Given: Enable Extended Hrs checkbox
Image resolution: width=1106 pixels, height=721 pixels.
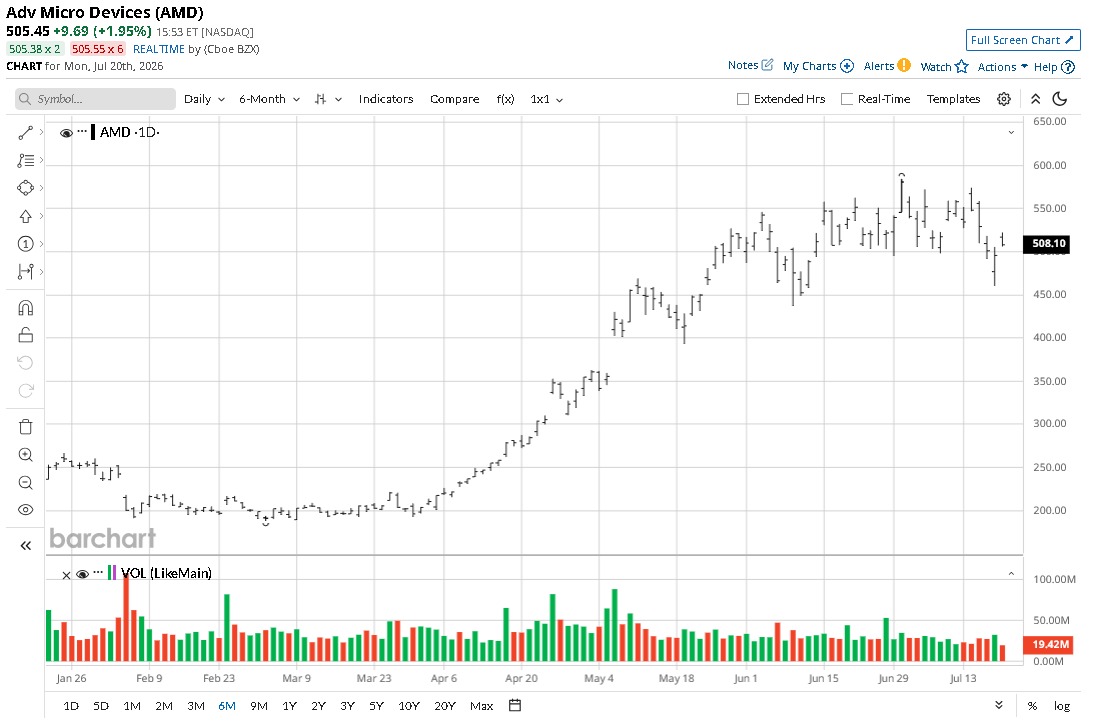Looking at the screenshot, I should (743, 99).
